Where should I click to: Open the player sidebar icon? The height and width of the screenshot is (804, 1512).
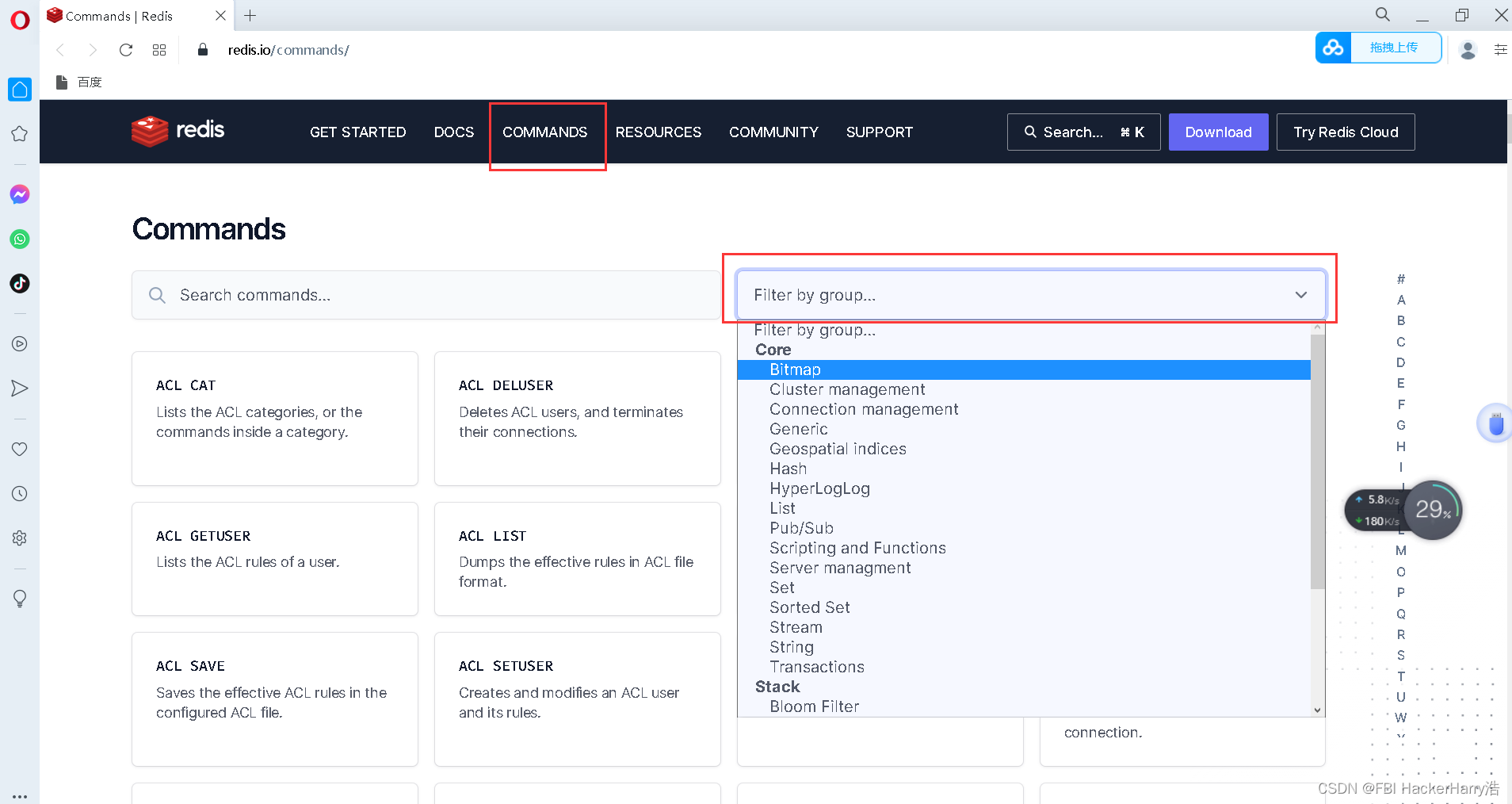20,343
